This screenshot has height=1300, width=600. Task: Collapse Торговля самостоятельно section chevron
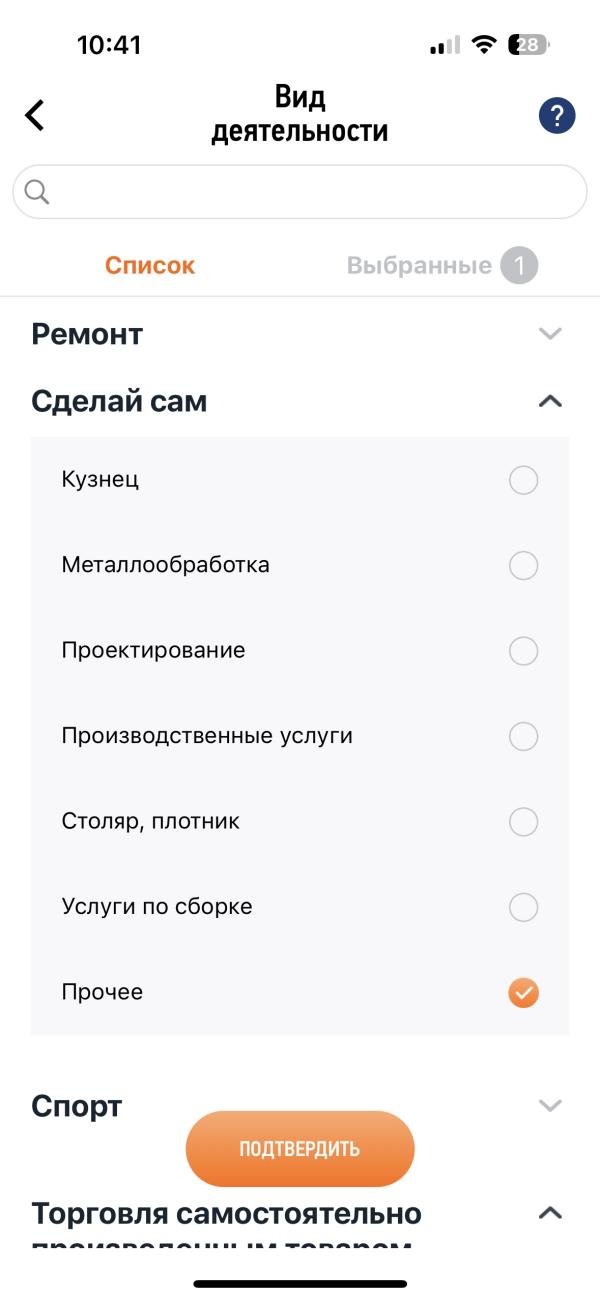(550, 1213)
